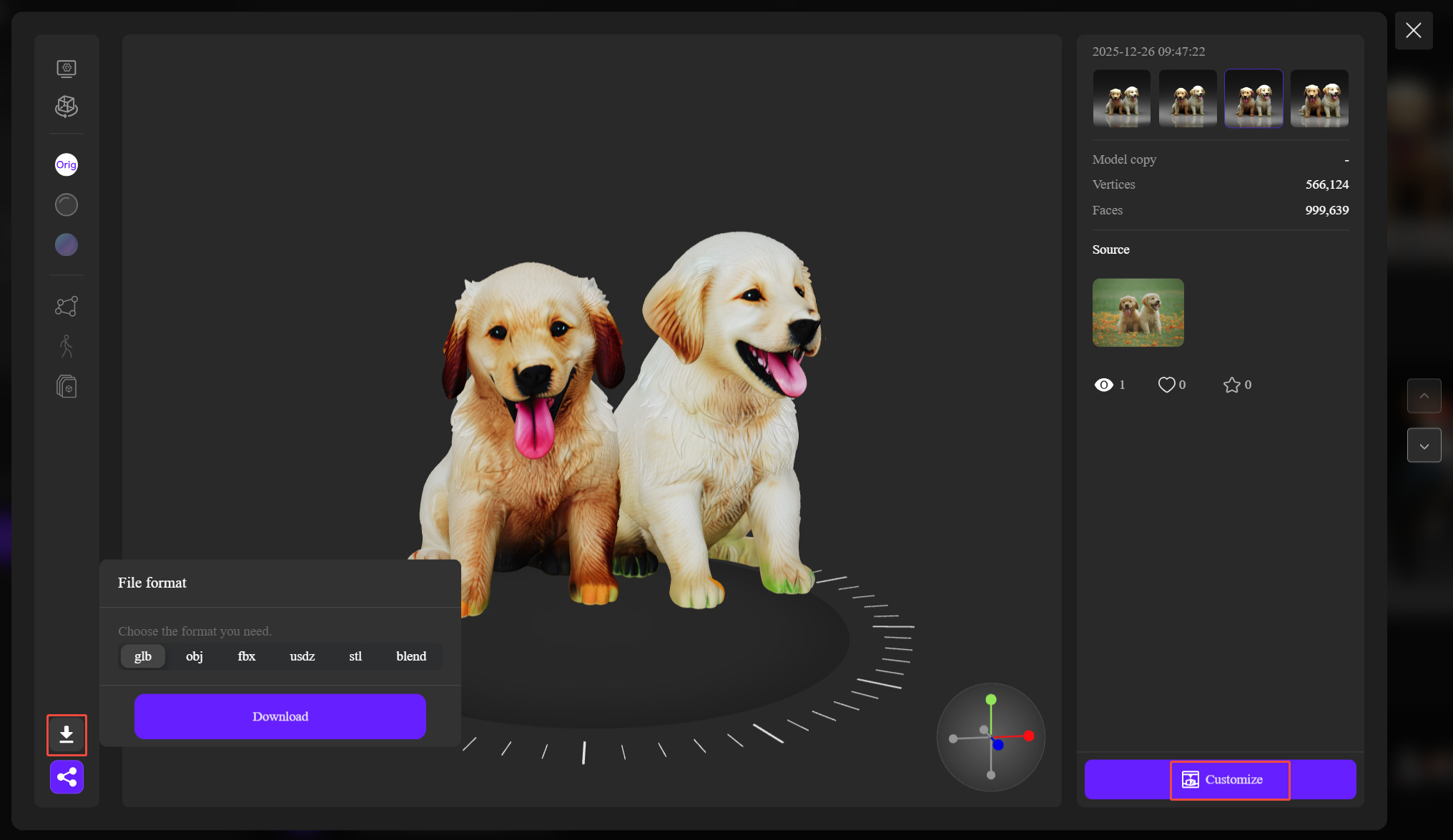This screenshot has height=840, width=1453.
Task: Click the 3D cube view icon
Action: point(67,107)
